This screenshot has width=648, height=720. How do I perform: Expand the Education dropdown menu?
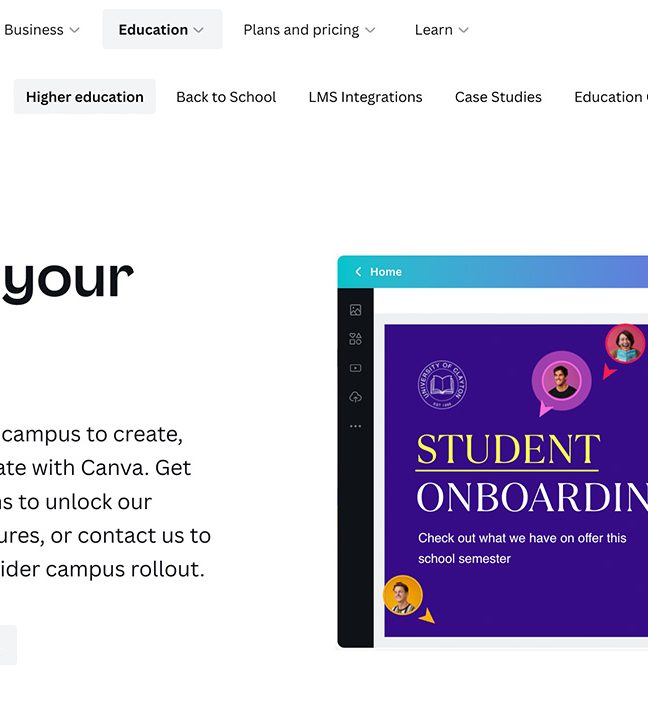(x=162, y=29)
